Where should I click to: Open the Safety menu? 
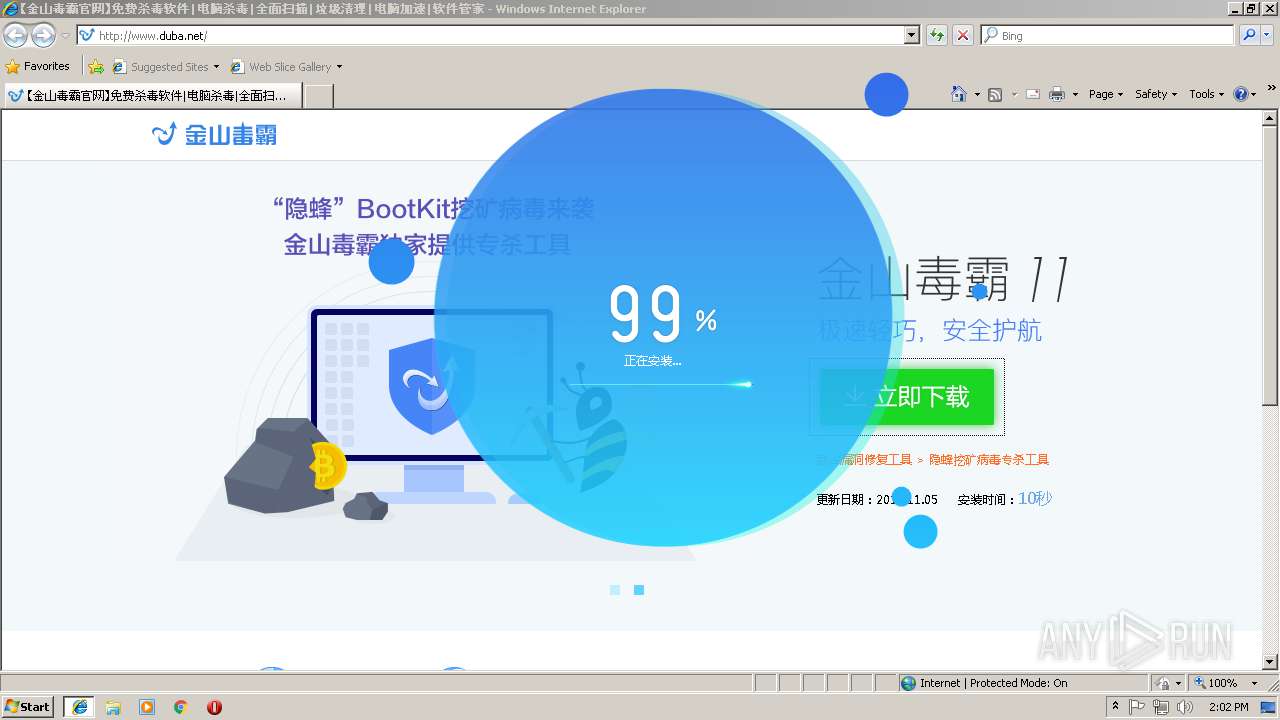pyautogui.click(x=1156, y=94)
